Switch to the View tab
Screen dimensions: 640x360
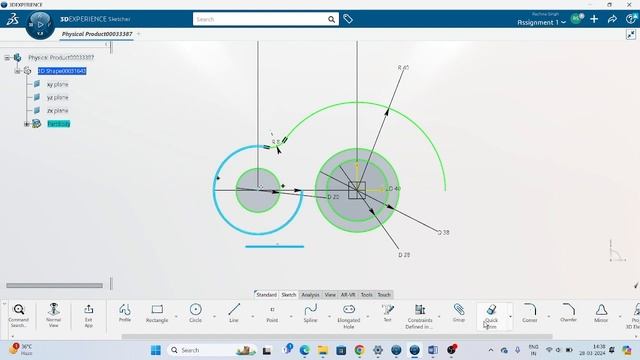point(330,295)
